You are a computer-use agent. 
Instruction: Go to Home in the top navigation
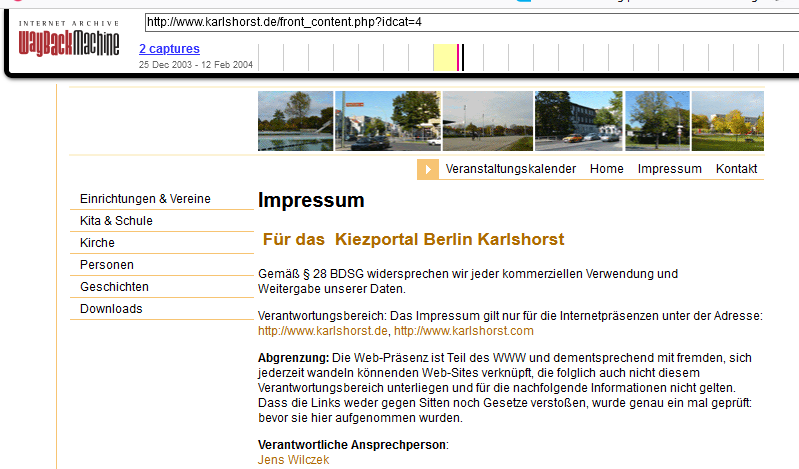606,169
